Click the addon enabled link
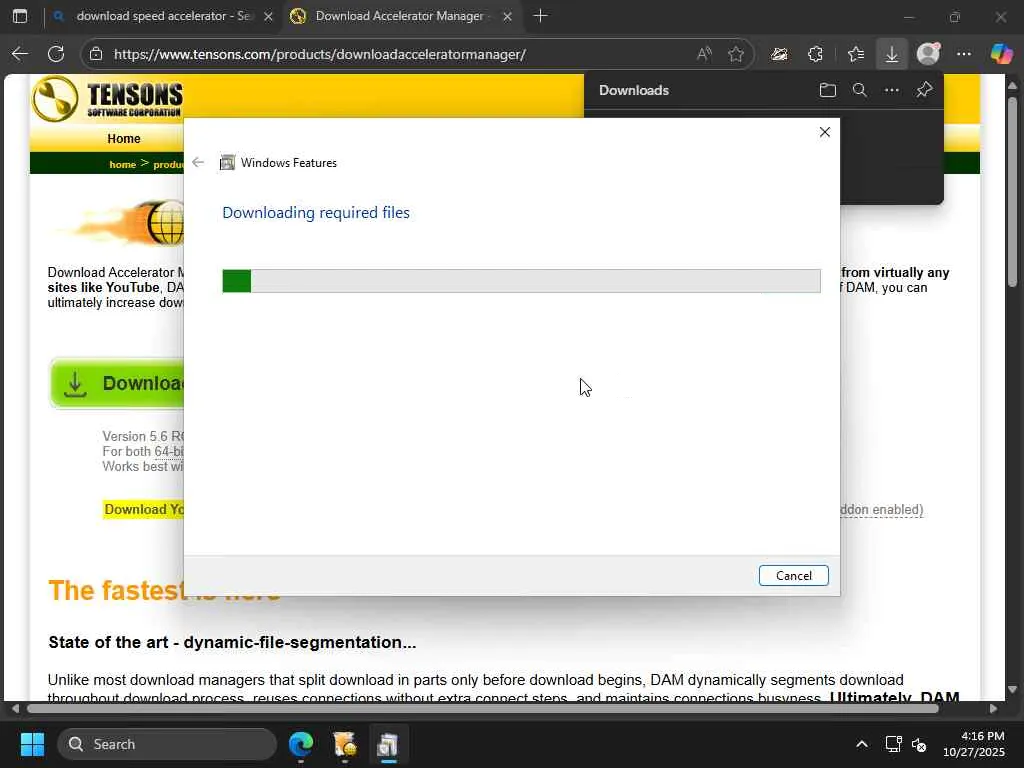This screenshot has height=768, width=1024. 882,509
